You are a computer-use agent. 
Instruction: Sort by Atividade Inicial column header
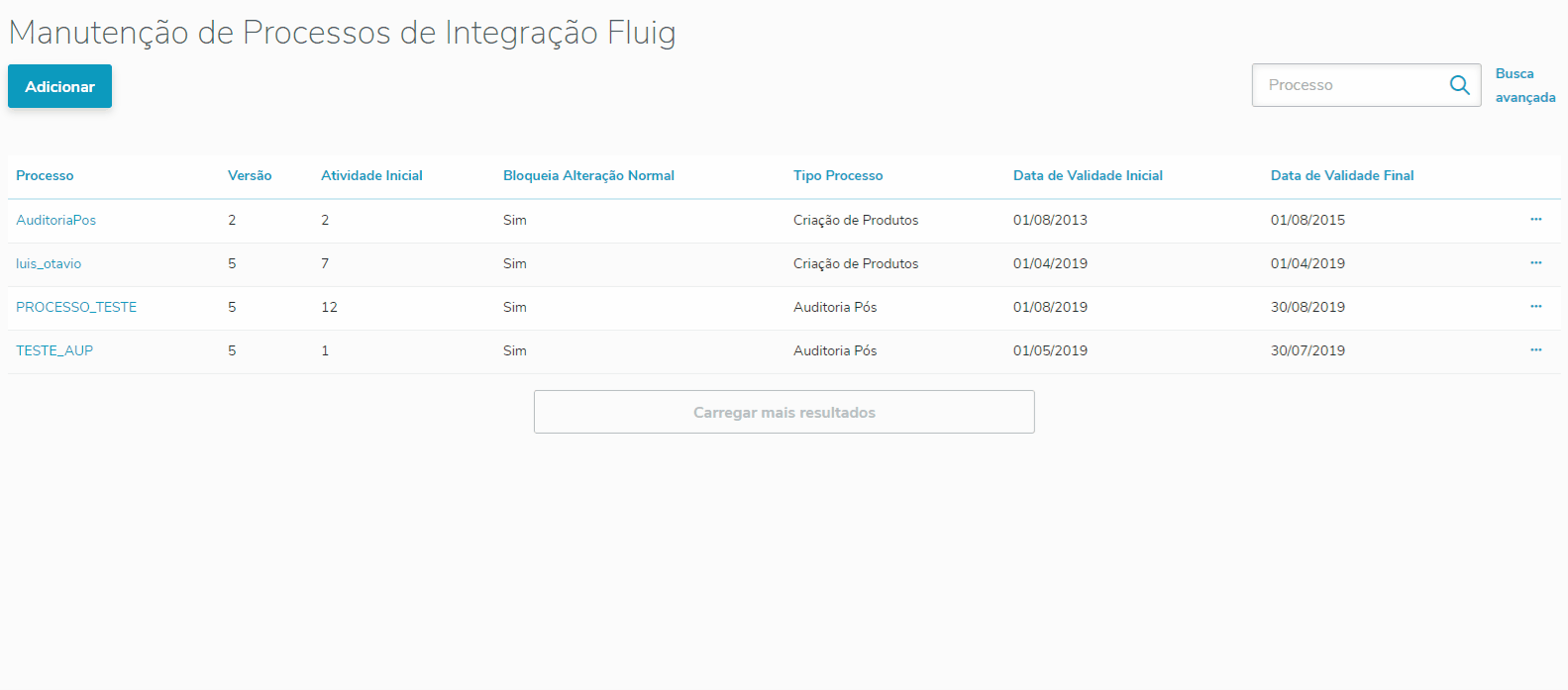[371, 175]
